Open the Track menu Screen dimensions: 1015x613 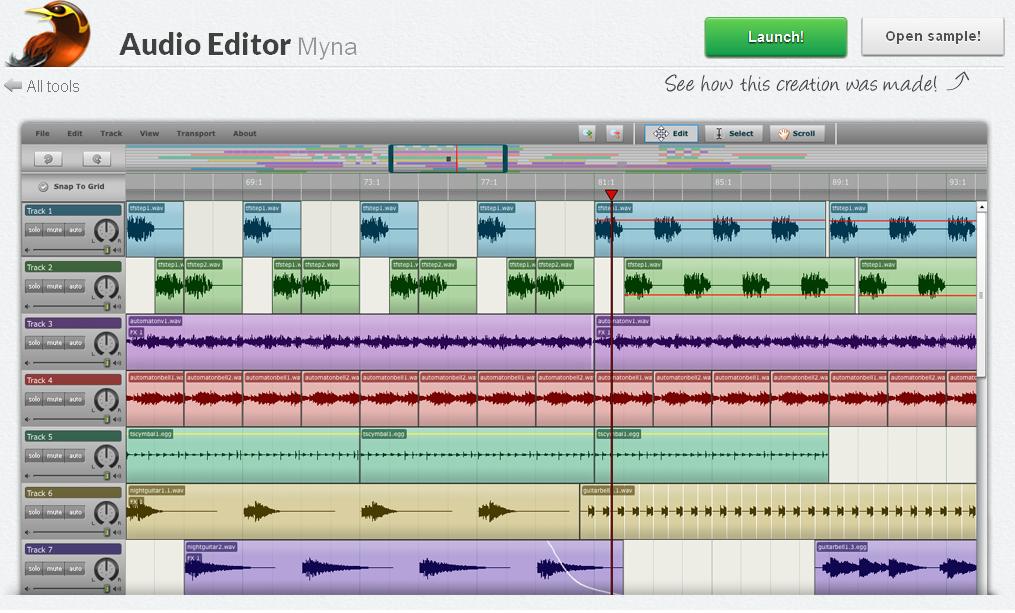[x=111, y=133]
